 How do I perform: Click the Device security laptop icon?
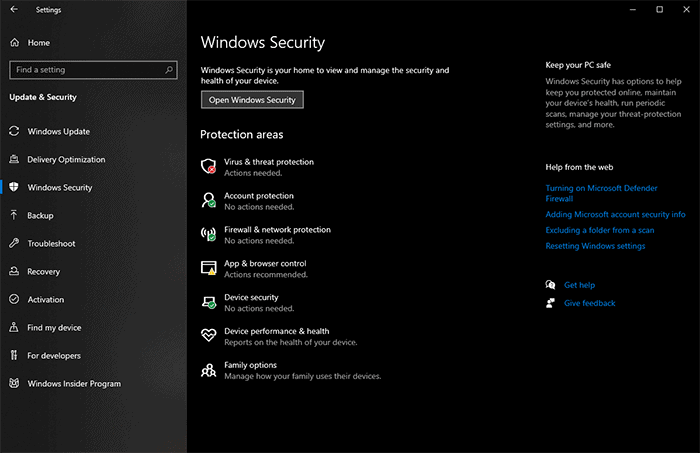tap(208, 302)
